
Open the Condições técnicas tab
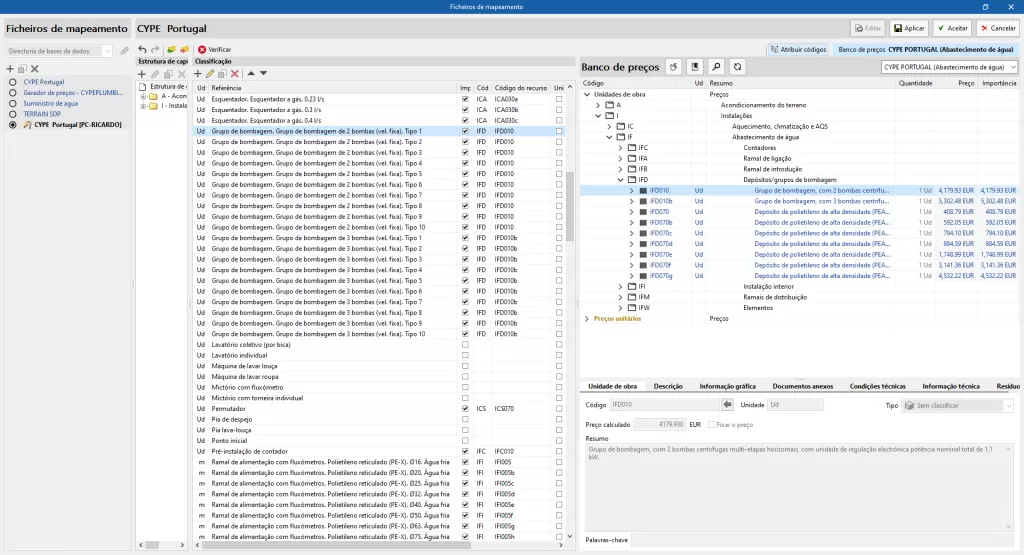[877, 385]
